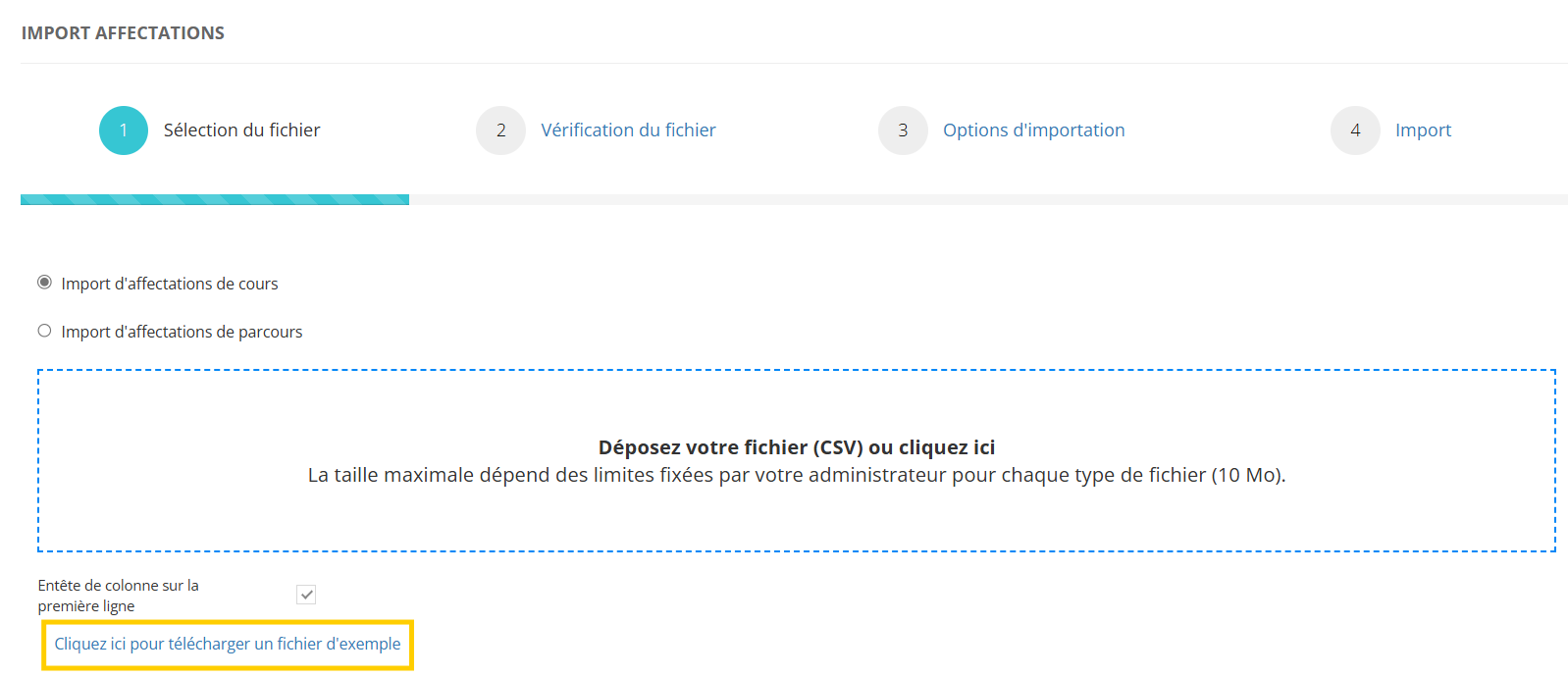Download the example file via the link

228,644
